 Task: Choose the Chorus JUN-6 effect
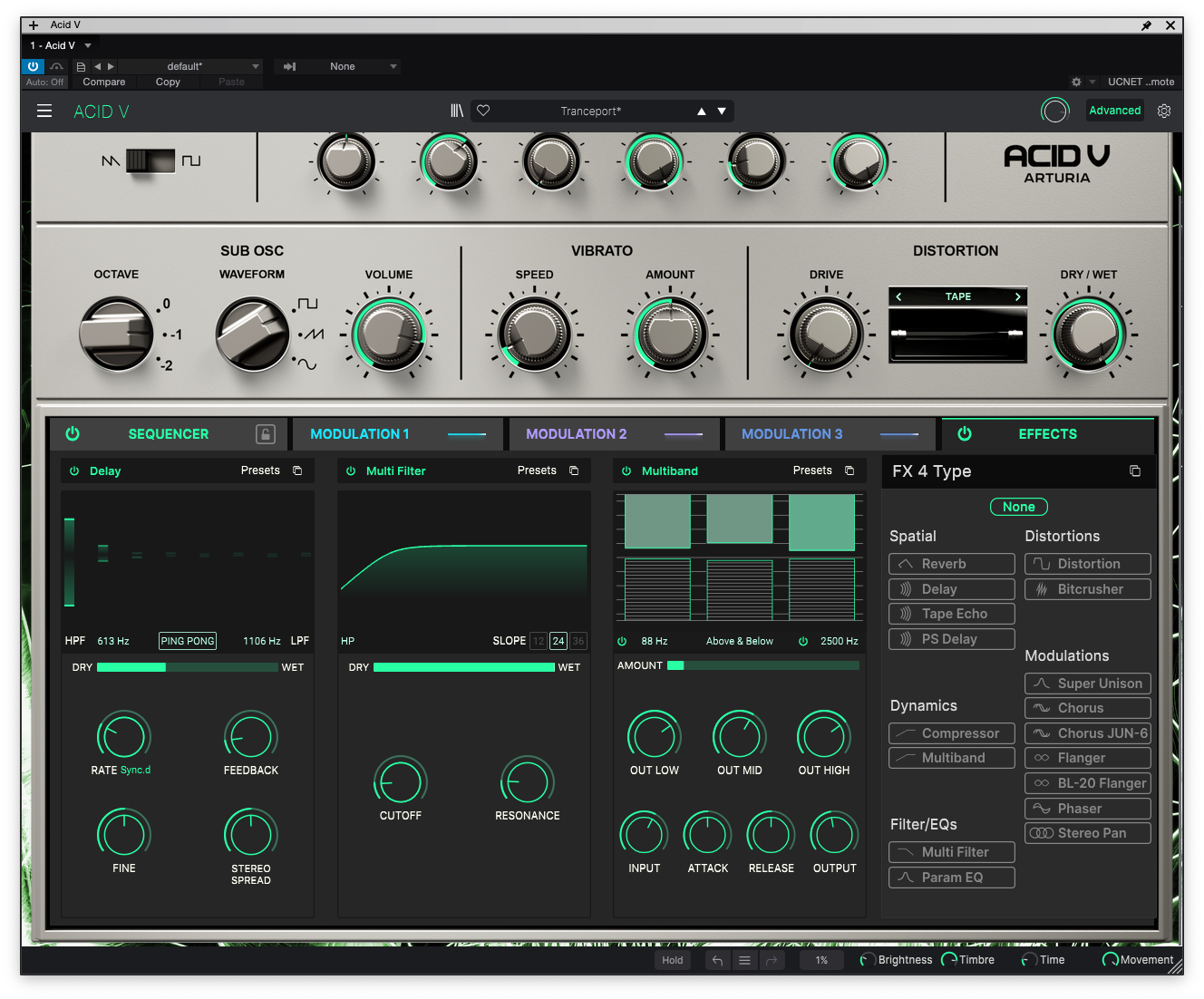tap(1088, 733)
